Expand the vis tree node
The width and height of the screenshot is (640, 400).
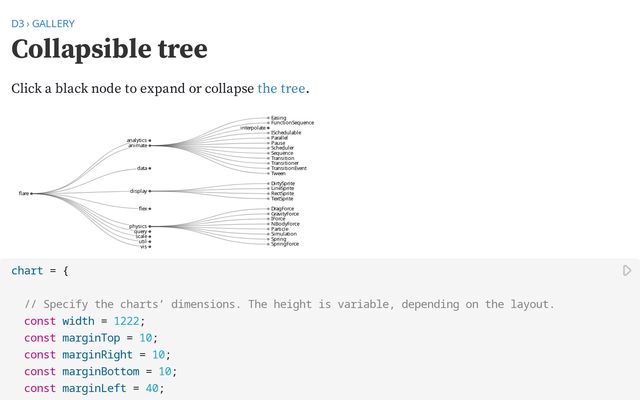pos(150,246)
